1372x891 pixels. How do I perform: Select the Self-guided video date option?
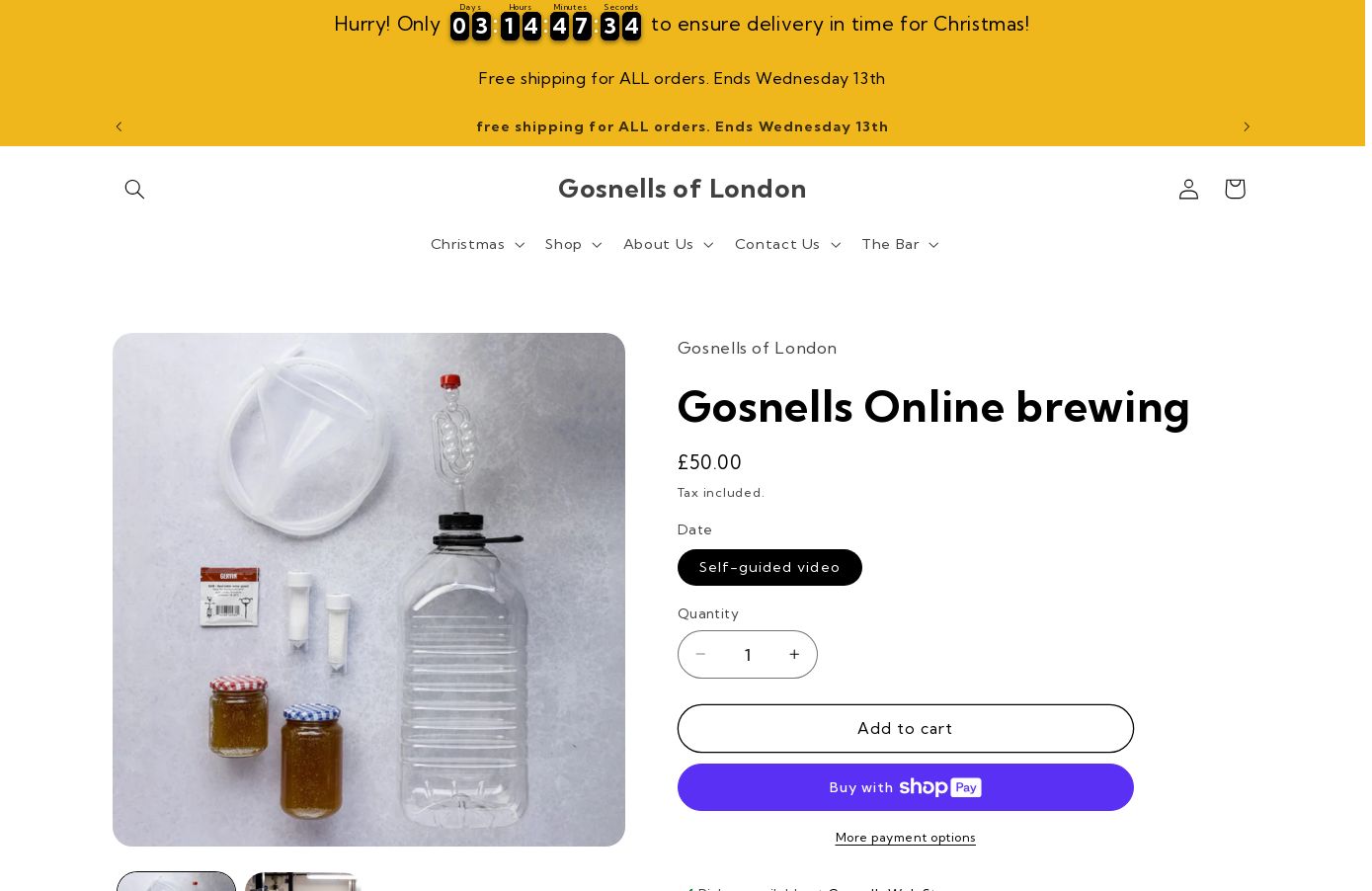coord(769,567)
